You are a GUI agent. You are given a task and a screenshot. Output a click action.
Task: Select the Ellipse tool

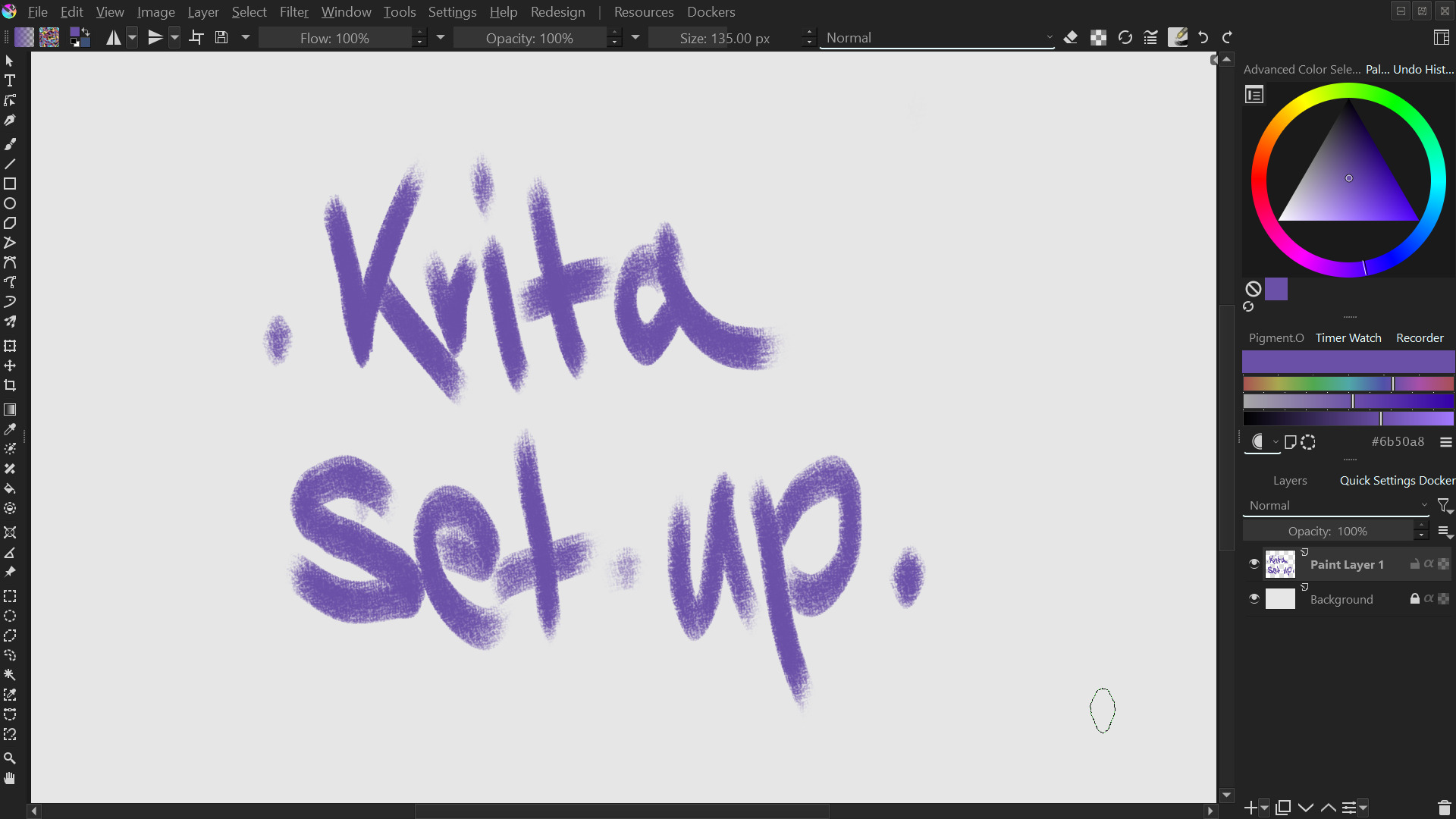click(10, 203)
